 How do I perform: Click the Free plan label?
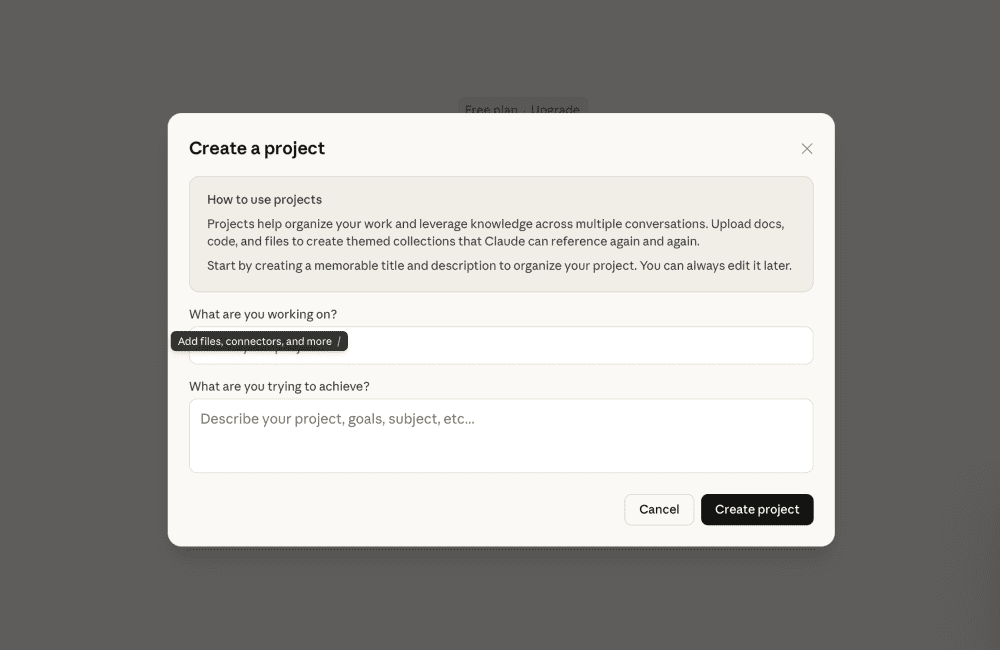coord(491,109)
